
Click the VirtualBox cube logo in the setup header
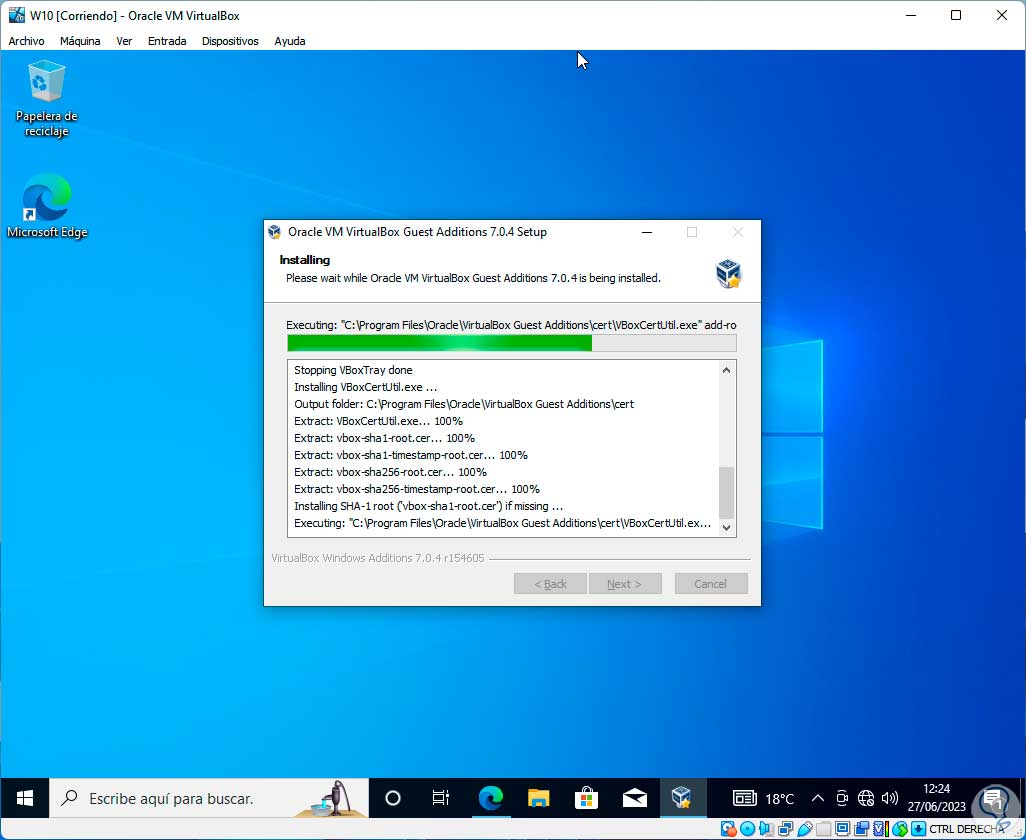click(x=728, y=273)
